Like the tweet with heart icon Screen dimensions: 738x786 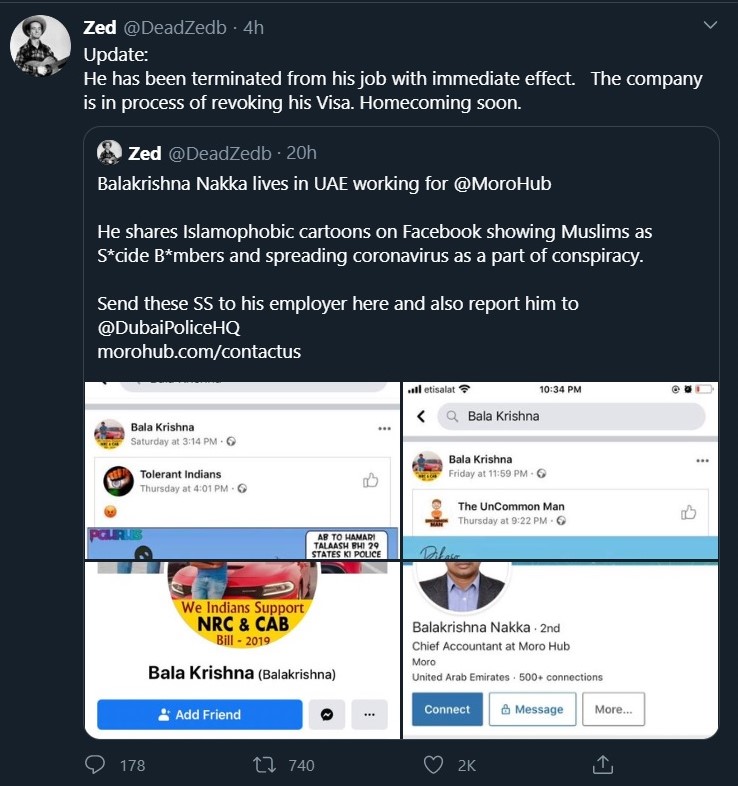(x=433, y=765)
